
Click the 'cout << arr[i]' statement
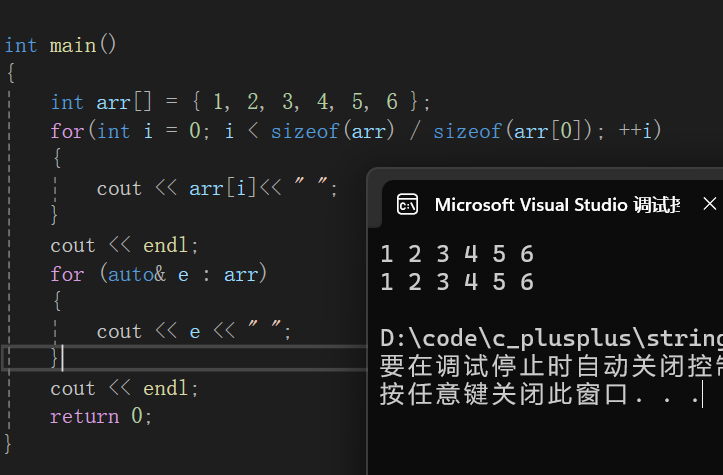pyautogui.click(x=217, y=188)
